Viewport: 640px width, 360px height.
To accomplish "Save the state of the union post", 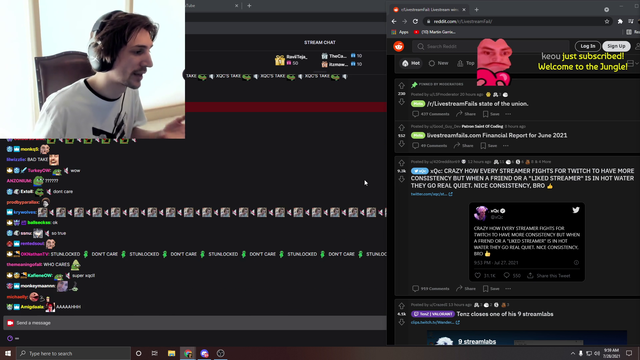I will [491, 114].
